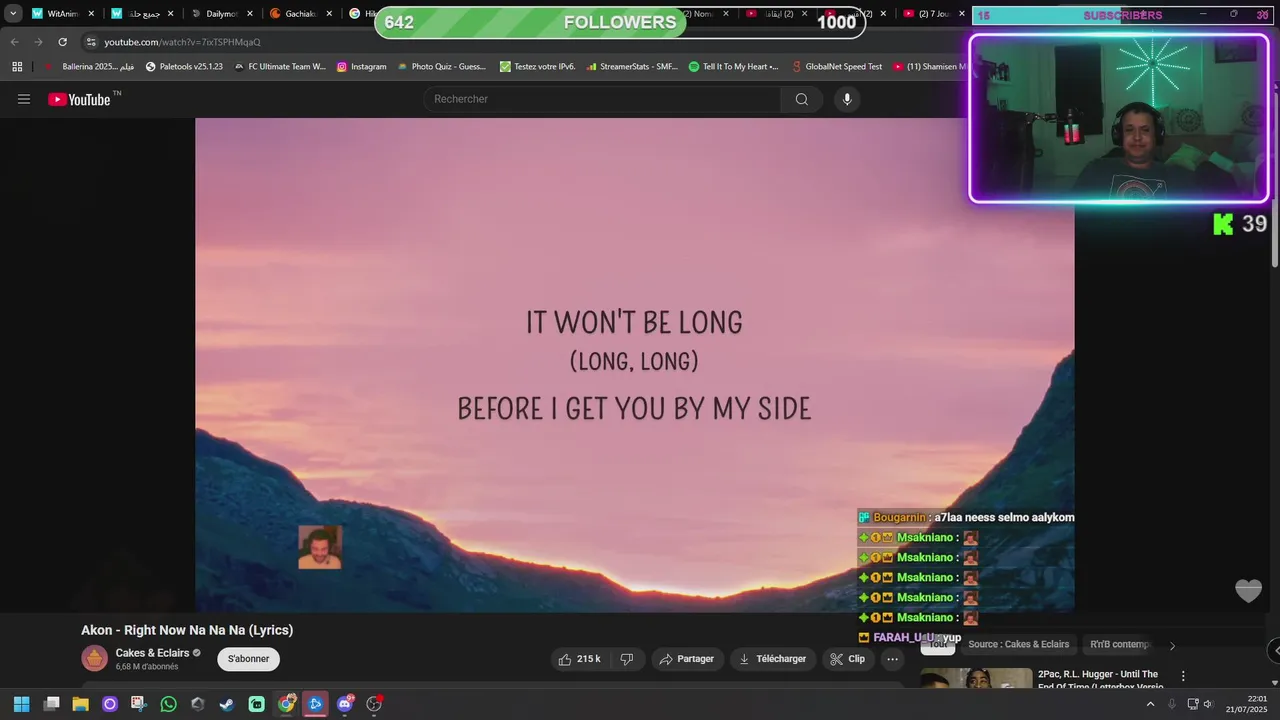
Task: Go to the YouTube home logo
Action: [x=79, y=99]
